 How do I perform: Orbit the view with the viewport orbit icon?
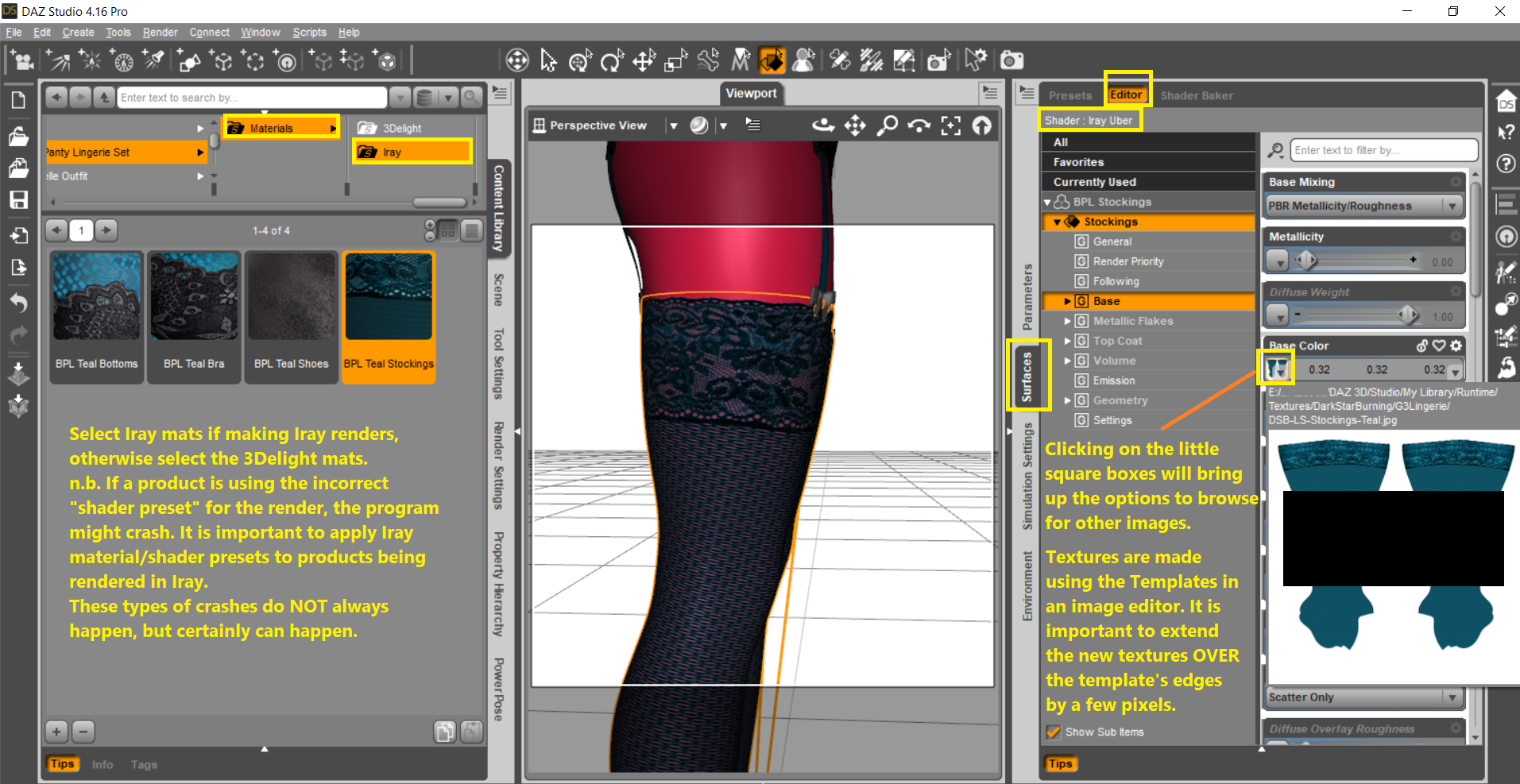(823, 126)
